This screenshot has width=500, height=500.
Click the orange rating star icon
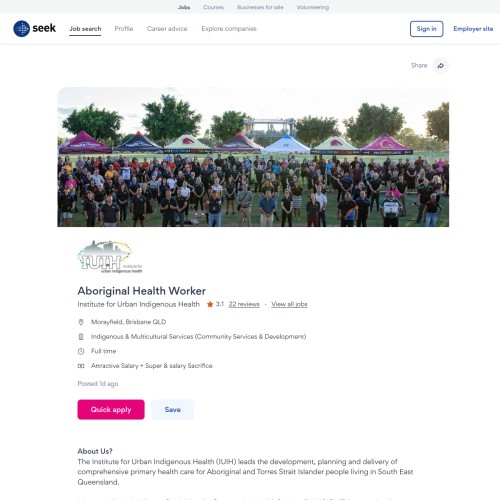210,304
